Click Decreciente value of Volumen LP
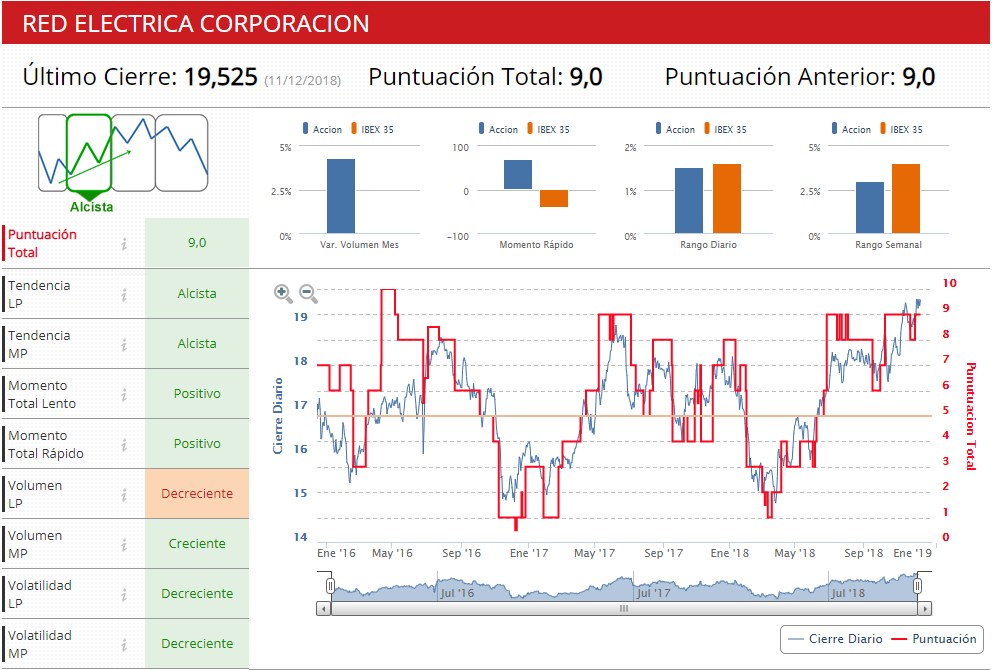Image resolution: width=992 pixels, height=670 pixels. coord(197,493)
